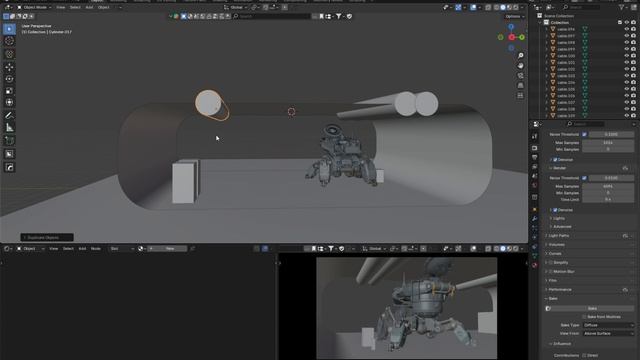This screenshot has width=640, height=360.
Task: Select the Measure tool
Action: click(9, 128)
